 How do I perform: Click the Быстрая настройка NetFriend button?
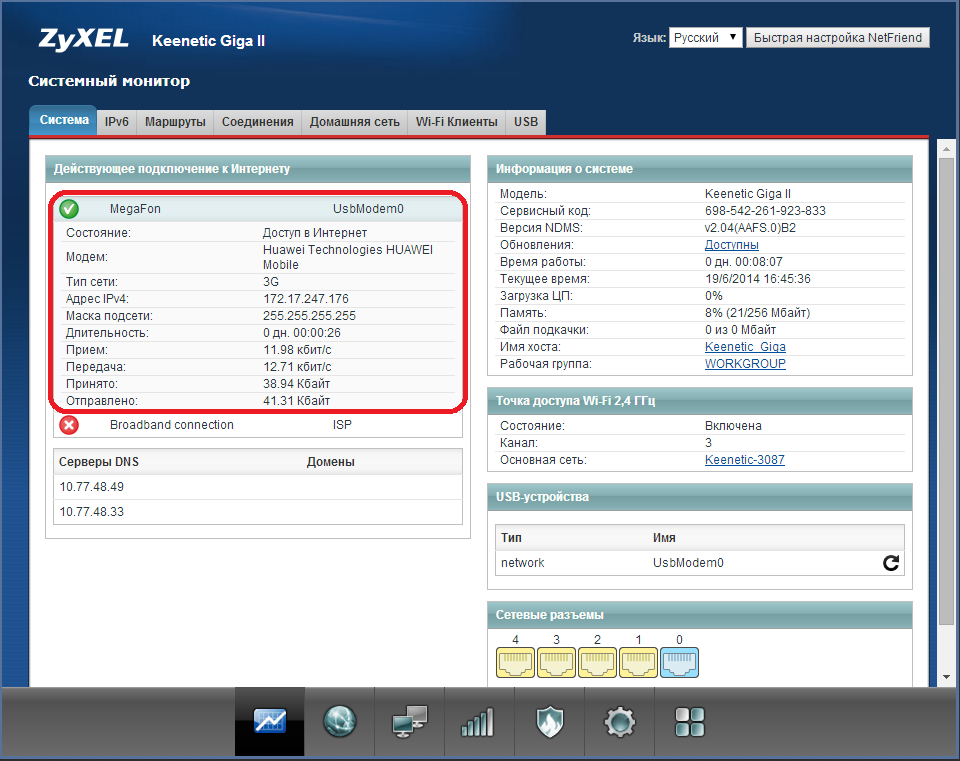click(838, 37)
